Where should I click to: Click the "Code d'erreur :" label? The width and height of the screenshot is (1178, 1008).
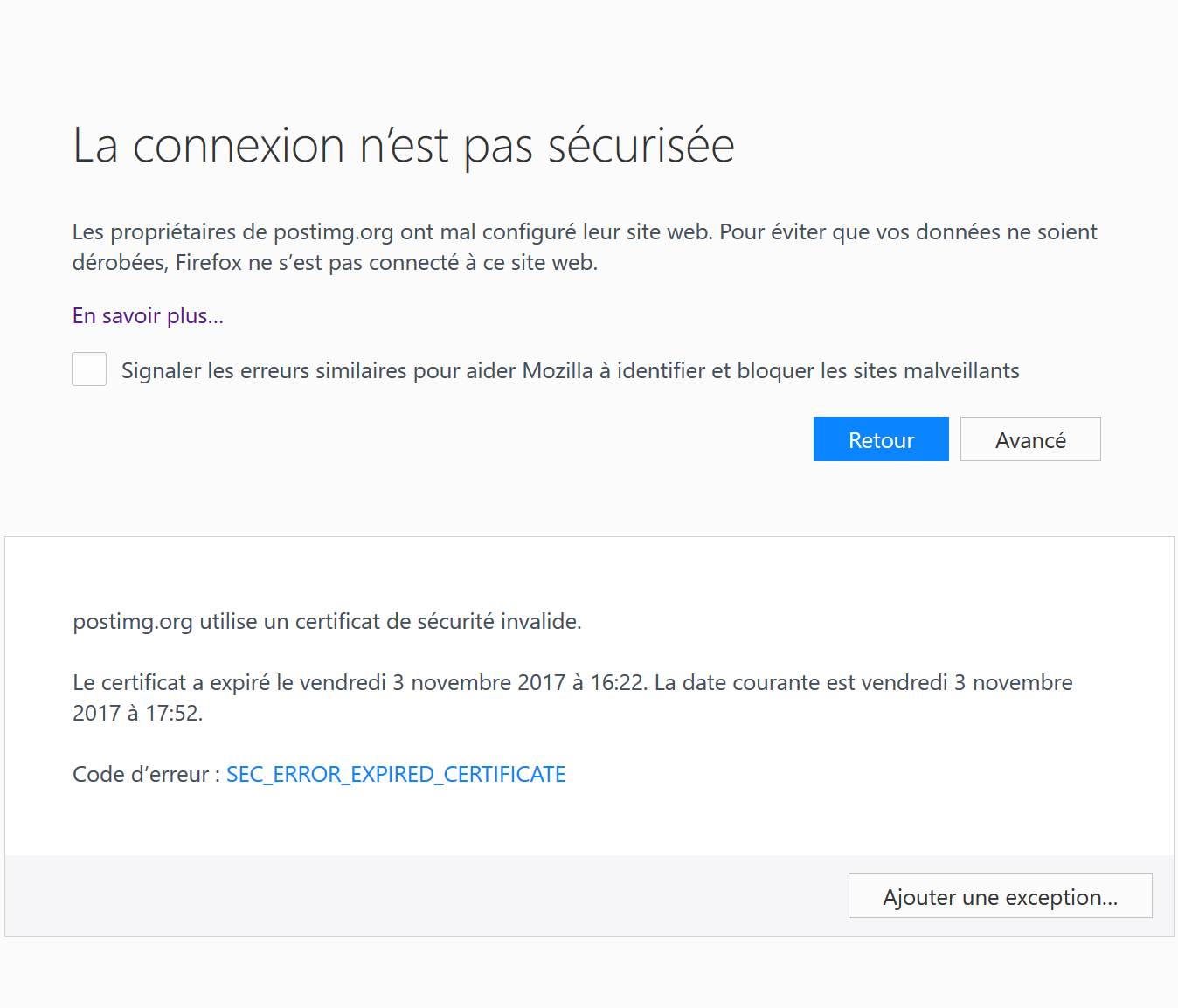click(146, 775)
